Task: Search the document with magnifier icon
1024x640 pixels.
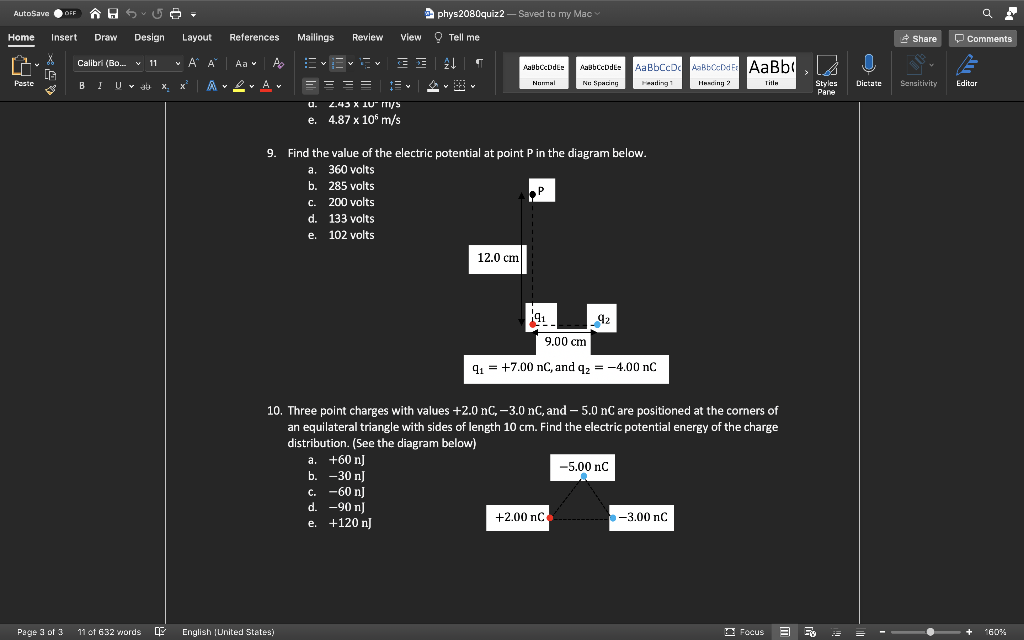Action: point(987,14)
